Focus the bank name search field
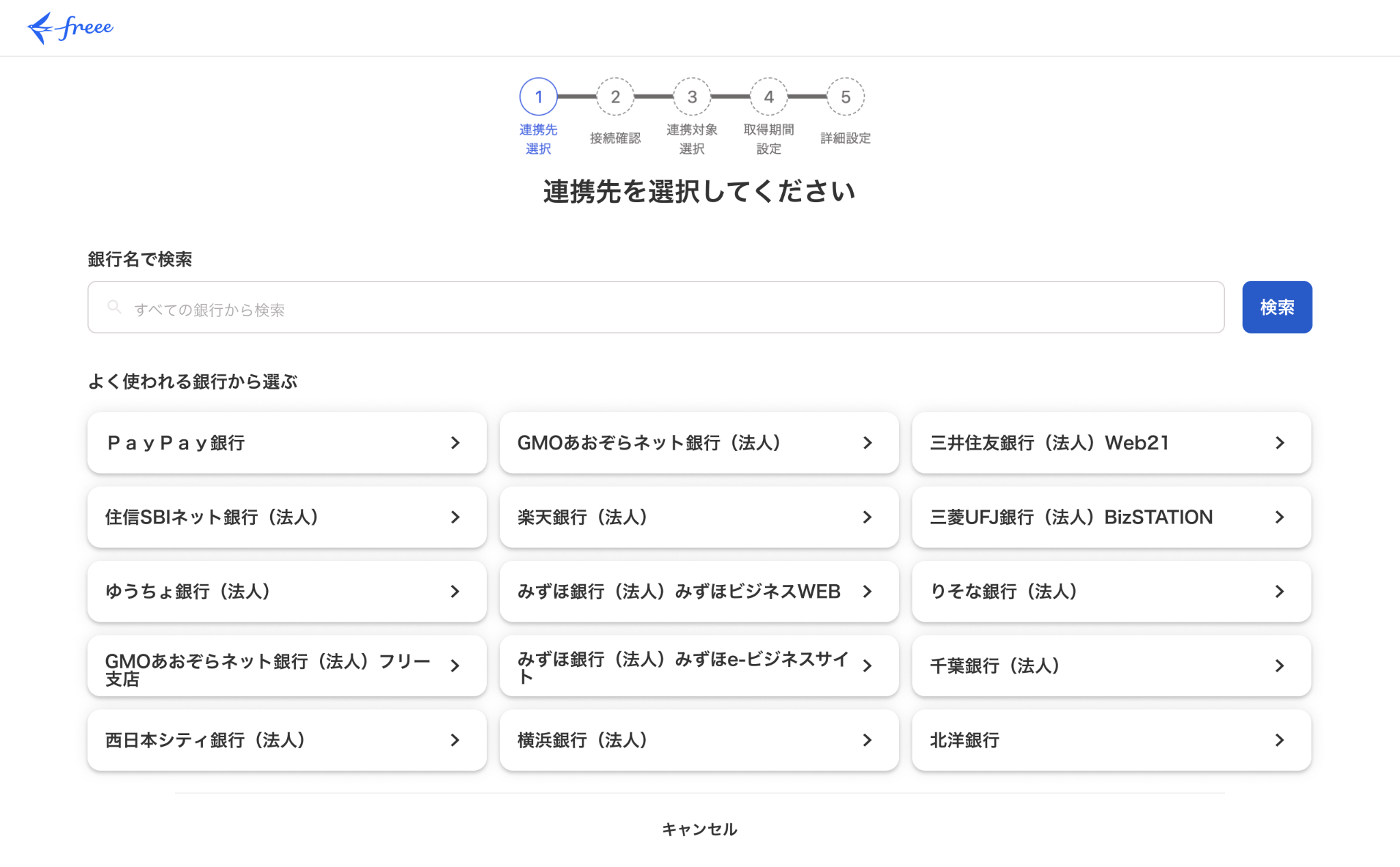 pyautogui.click(x=656, y=307)
